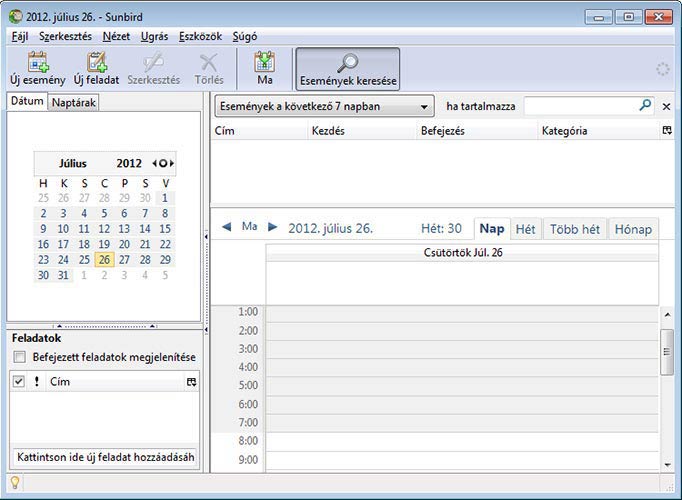Click the Csütörtök Júl. 26 day header
682x500 pixels.
pyautogui.click(x=462, y=252)
